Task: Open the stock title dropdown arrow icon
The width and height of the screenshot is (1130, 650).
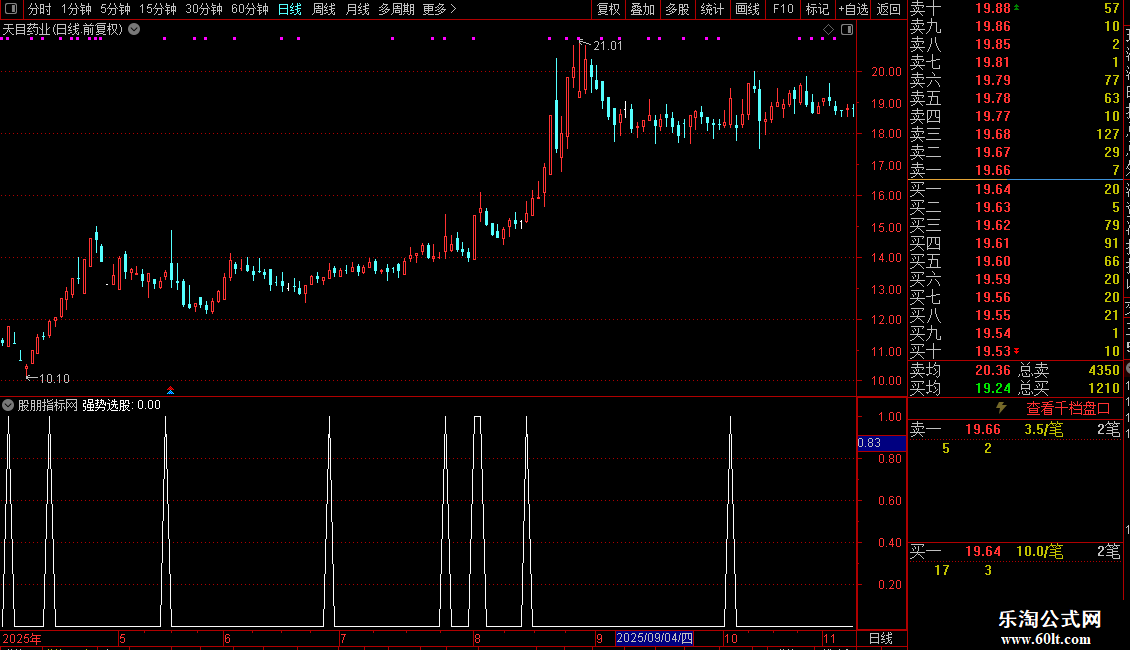Action: [134, 29]
